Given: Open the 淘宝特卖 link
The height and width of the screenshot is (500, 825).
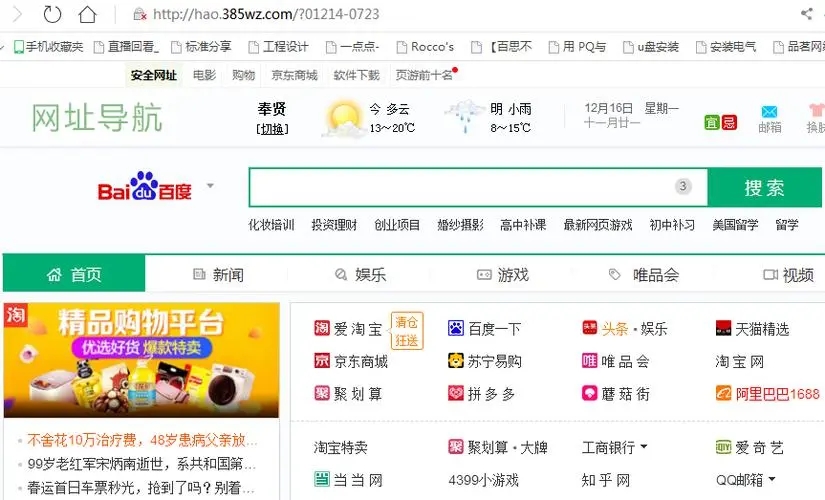Looking at the screenshot, I should pos(340,447).
